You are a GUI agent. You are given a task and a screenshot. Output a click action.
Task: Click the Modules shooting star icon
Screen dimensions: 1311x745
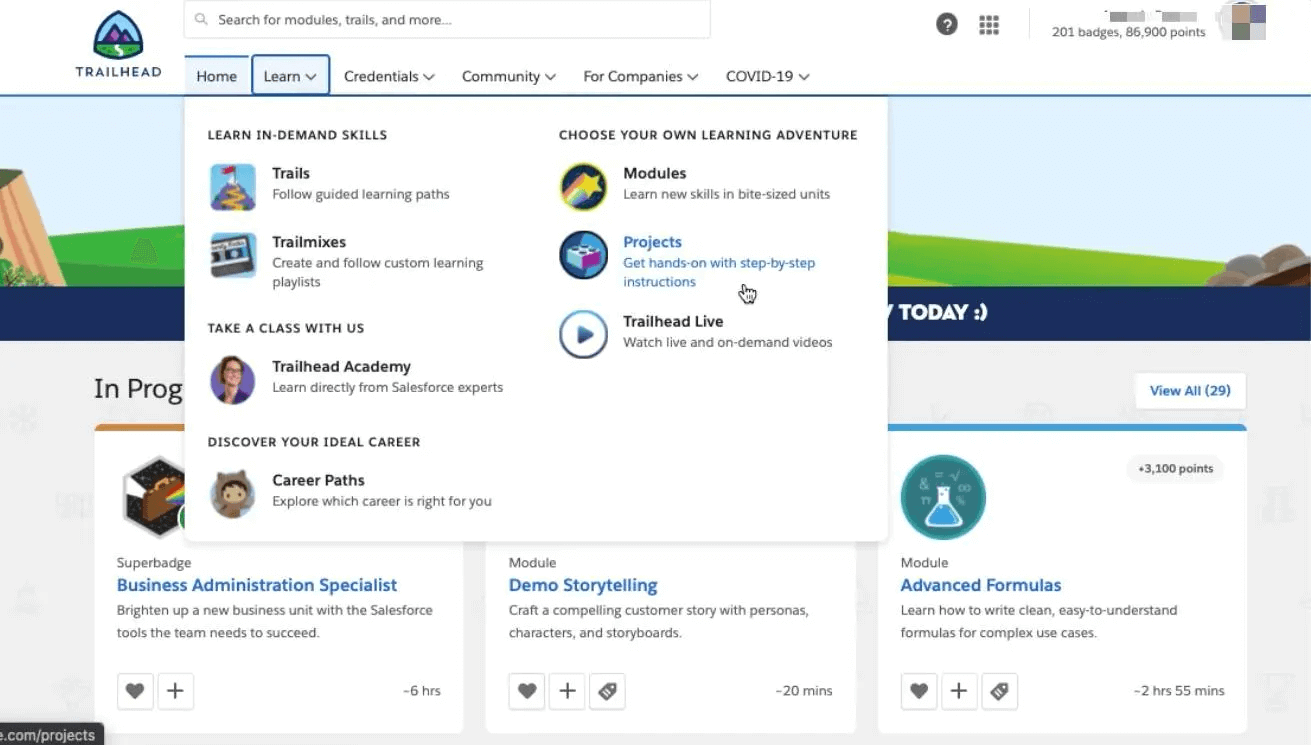583,187
